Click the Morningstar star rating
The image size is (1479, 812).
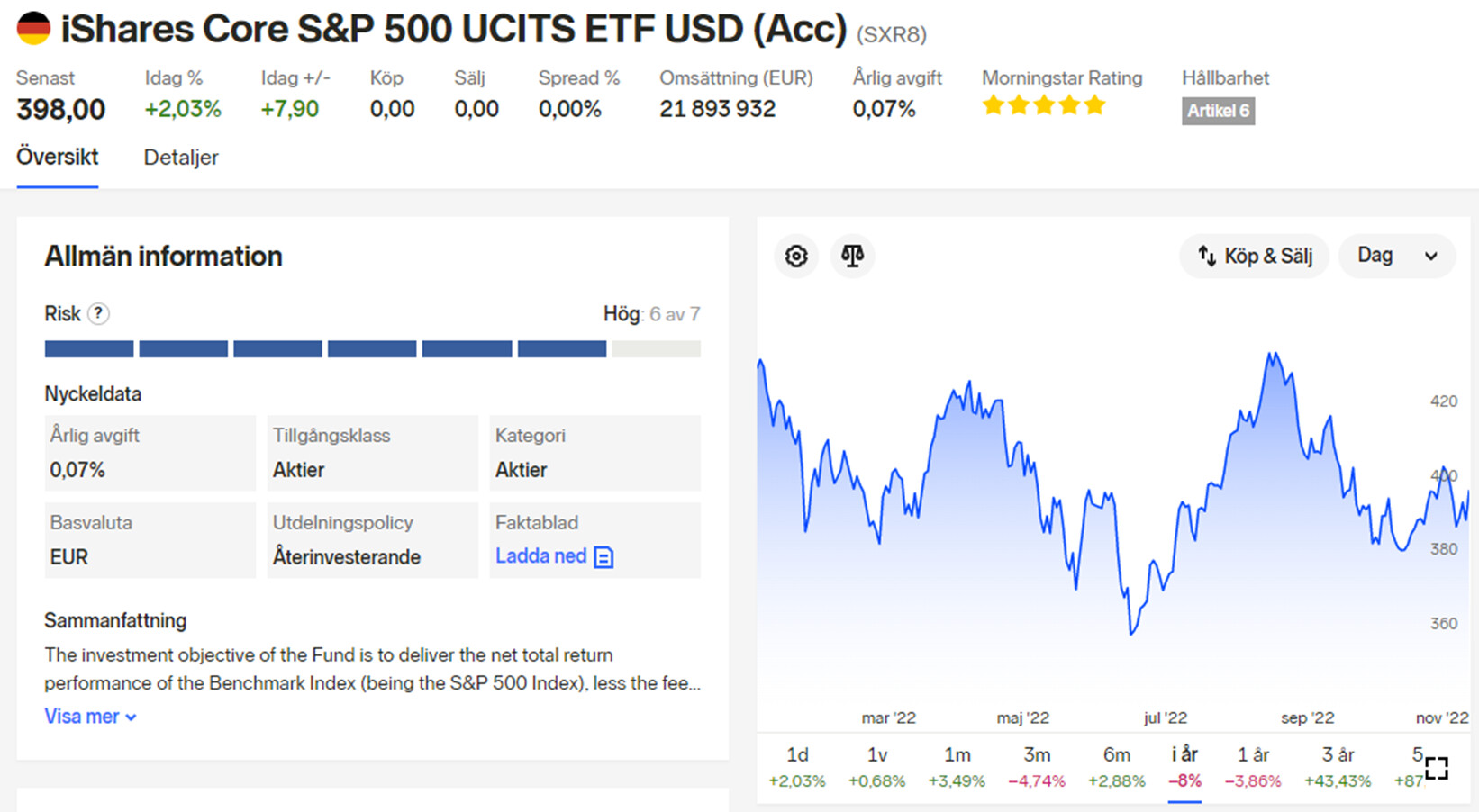tap(1043, 106)
